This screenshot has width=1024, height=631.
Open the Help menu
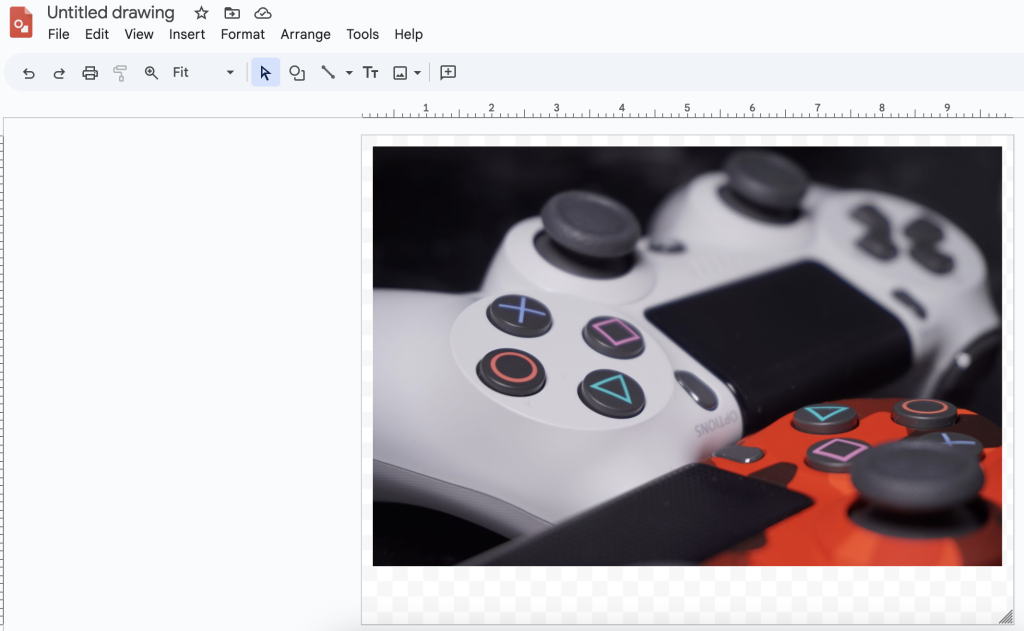pyautogui.click(x=408, y=35)
